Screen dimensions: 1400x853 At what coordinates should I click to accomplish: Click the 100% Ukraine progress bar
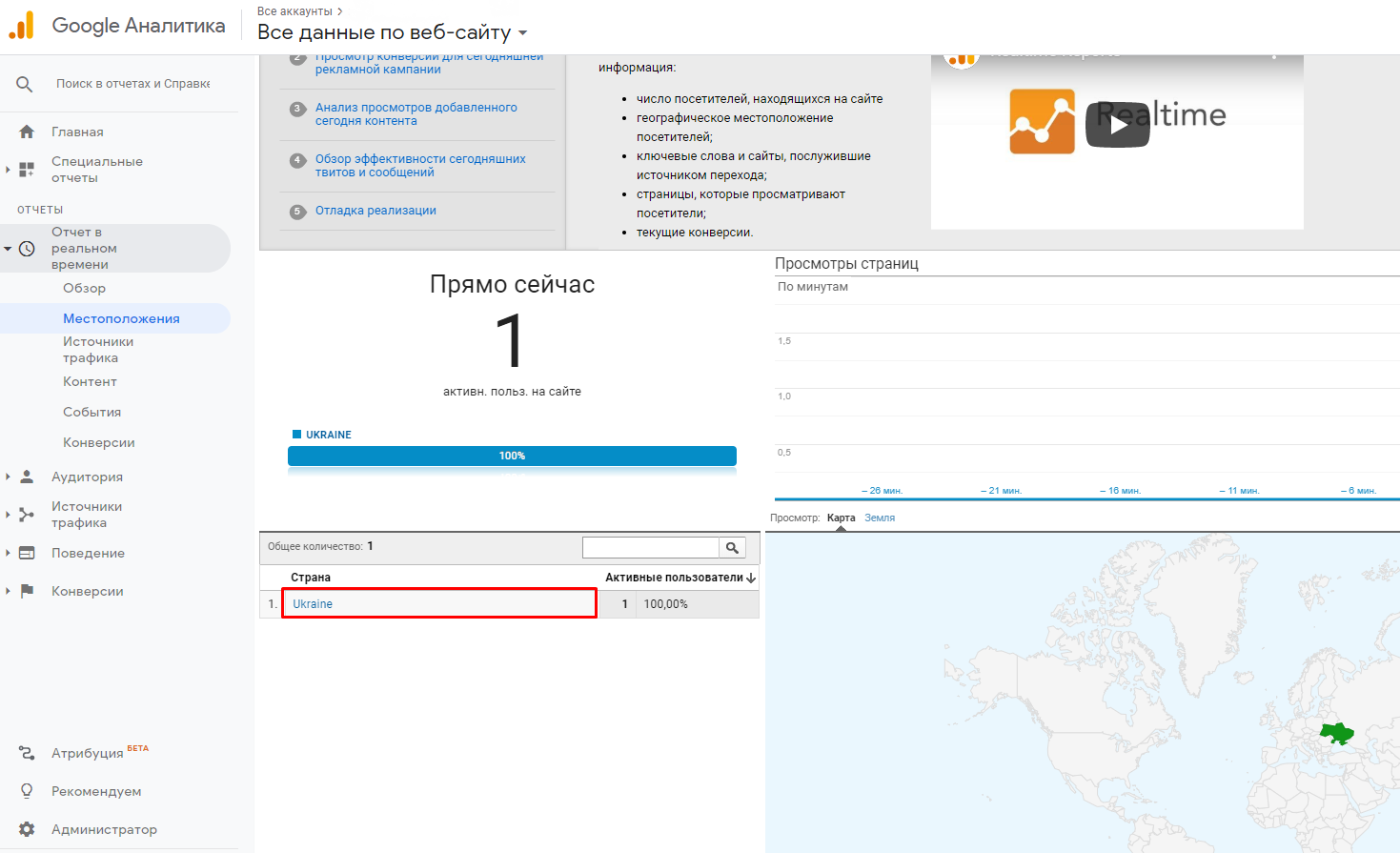(512, 456)
